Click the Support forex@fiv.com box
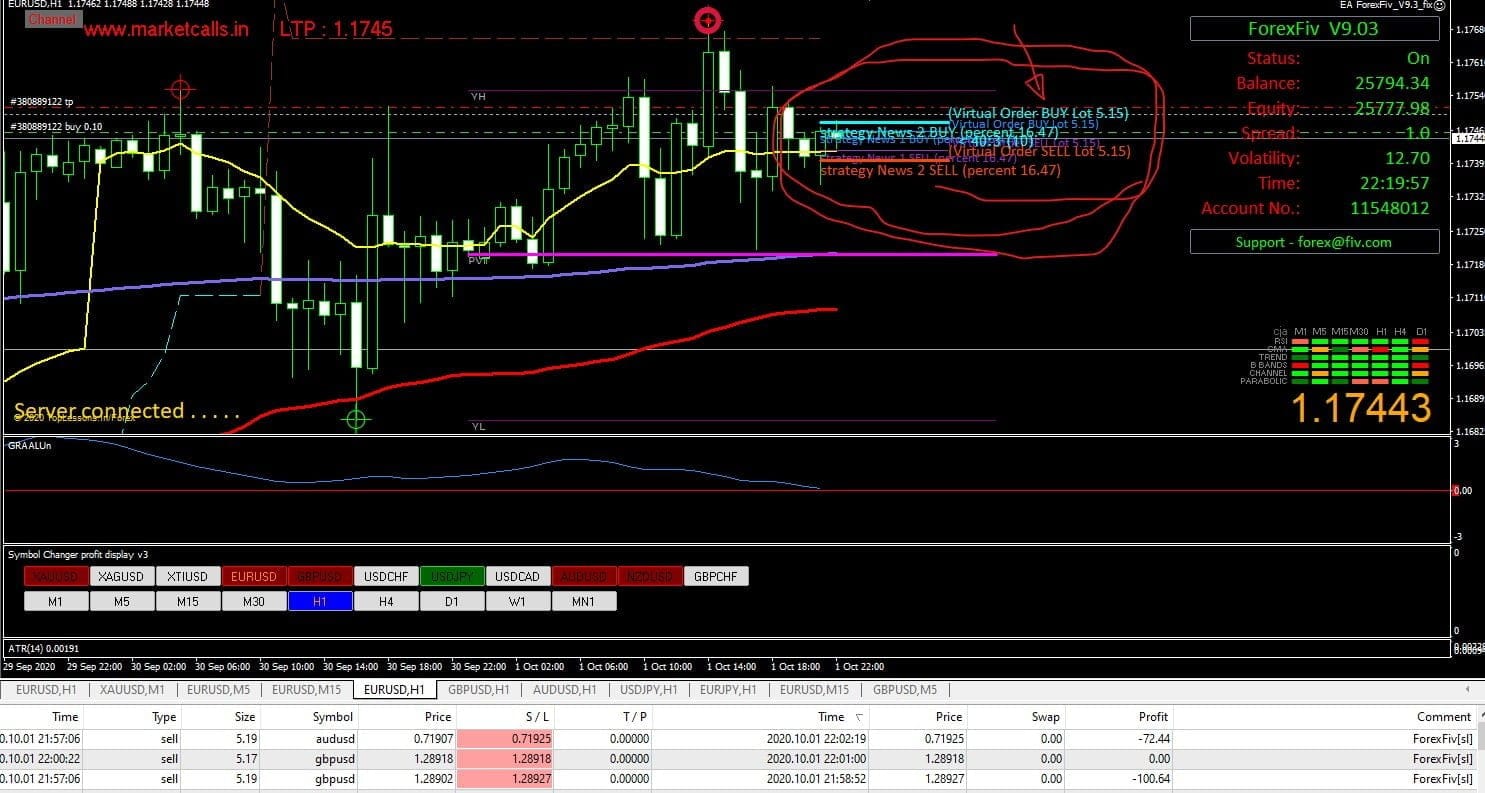1485x793 pixels. [1314, 242]
